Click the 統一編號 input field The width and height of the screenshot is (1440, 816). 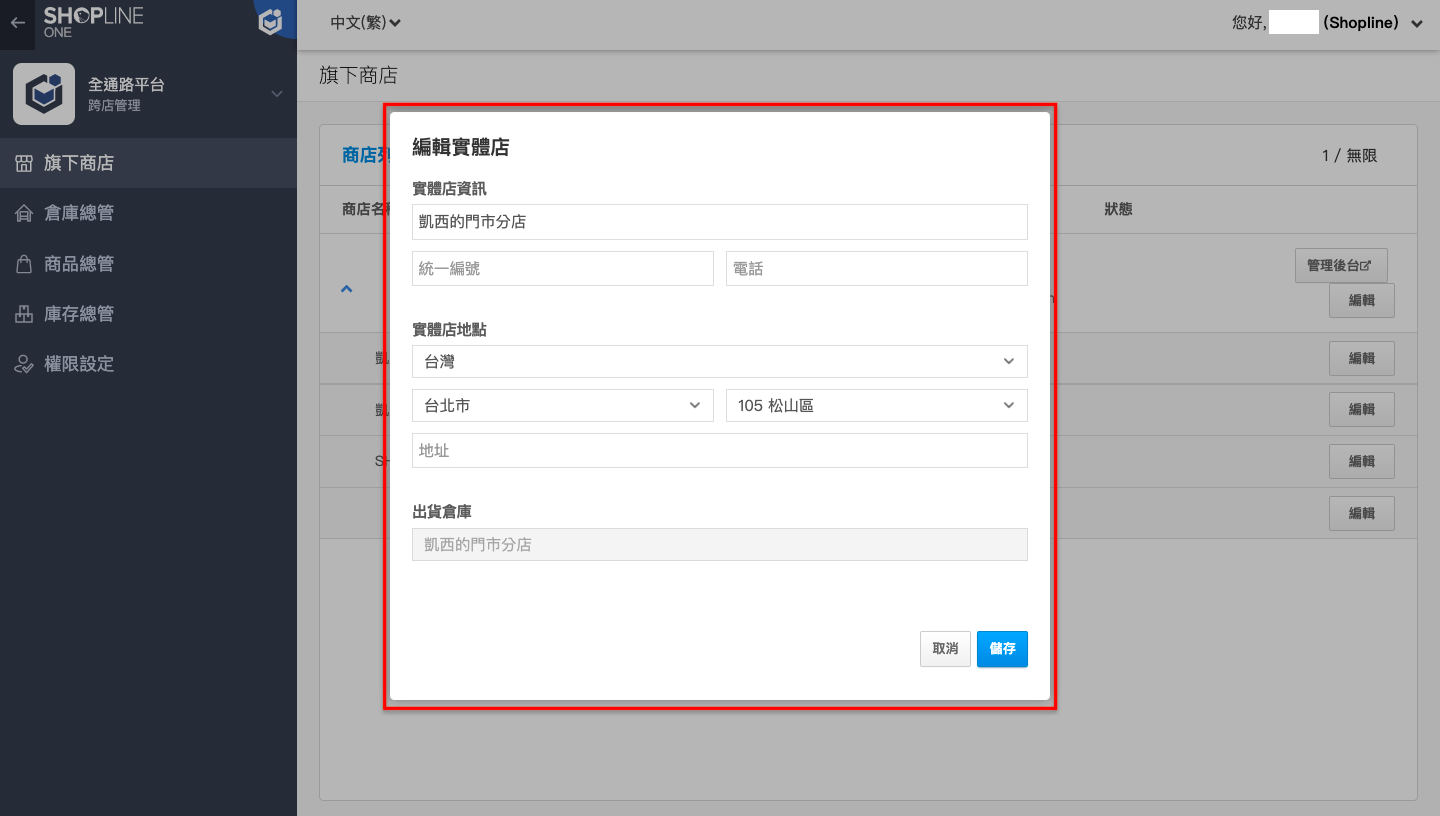[563, 268]
